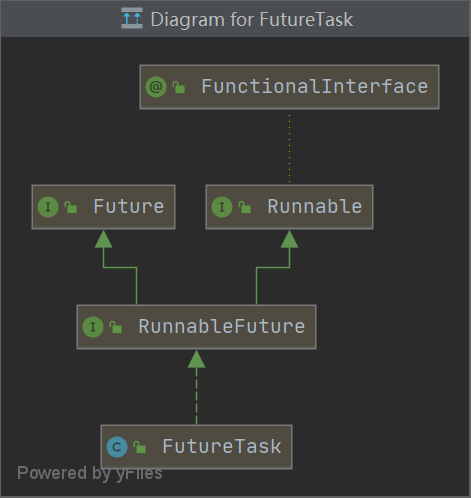Click the class C icon on FutureTask
This screenshot has height=498, width=471.
click(117, 447)
